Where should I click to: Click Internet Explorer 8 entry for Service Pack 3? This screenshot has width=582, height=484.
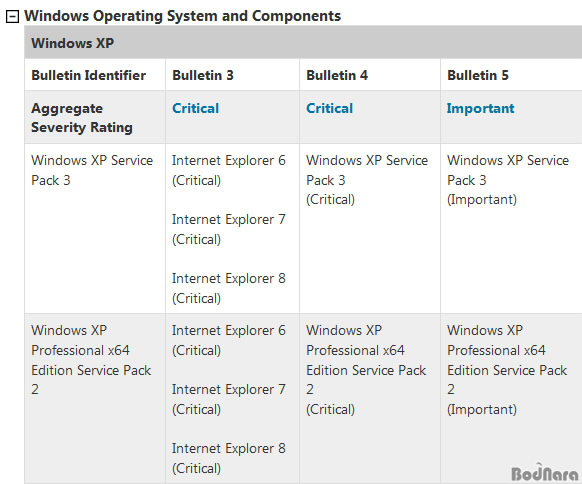coord(229,288)
